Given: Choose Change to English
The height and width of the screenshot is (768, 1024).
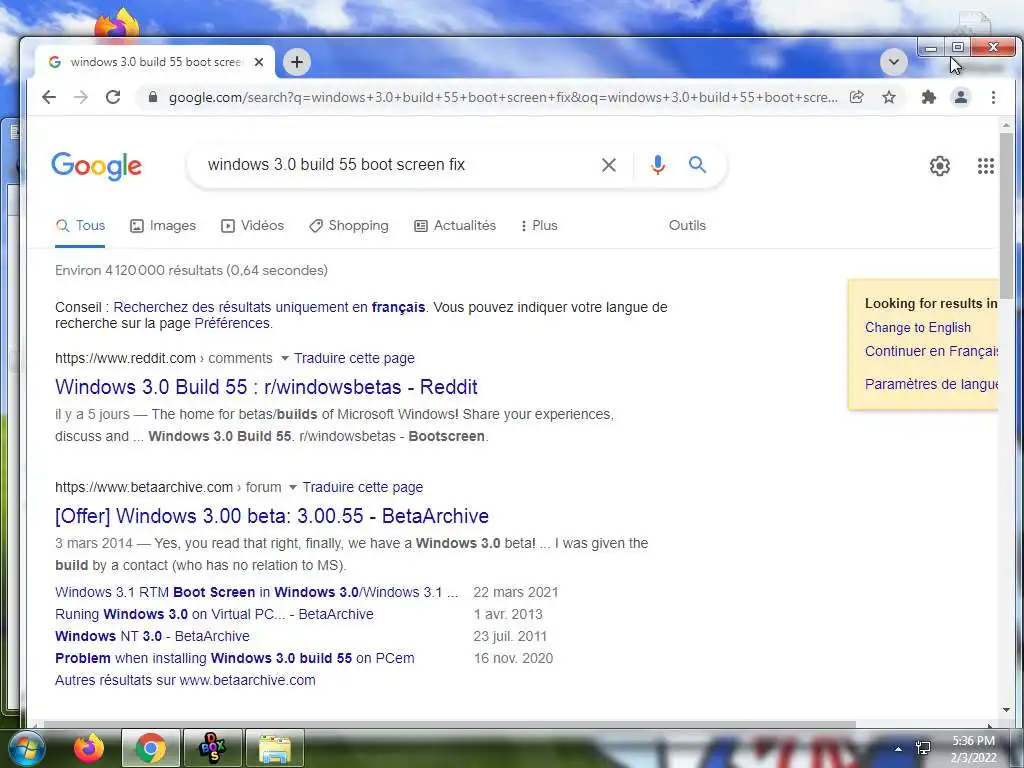Looking at the screenshot, I should [918, 328].
